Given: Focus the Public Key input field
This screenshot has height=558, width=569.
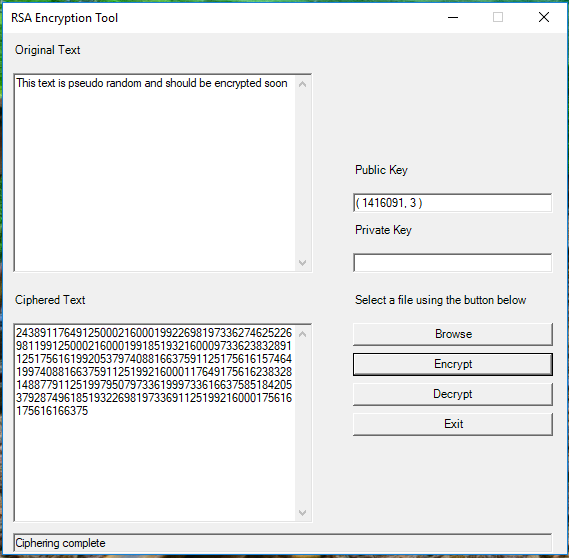Looking at the screenshot, I should tap(453, 203).
